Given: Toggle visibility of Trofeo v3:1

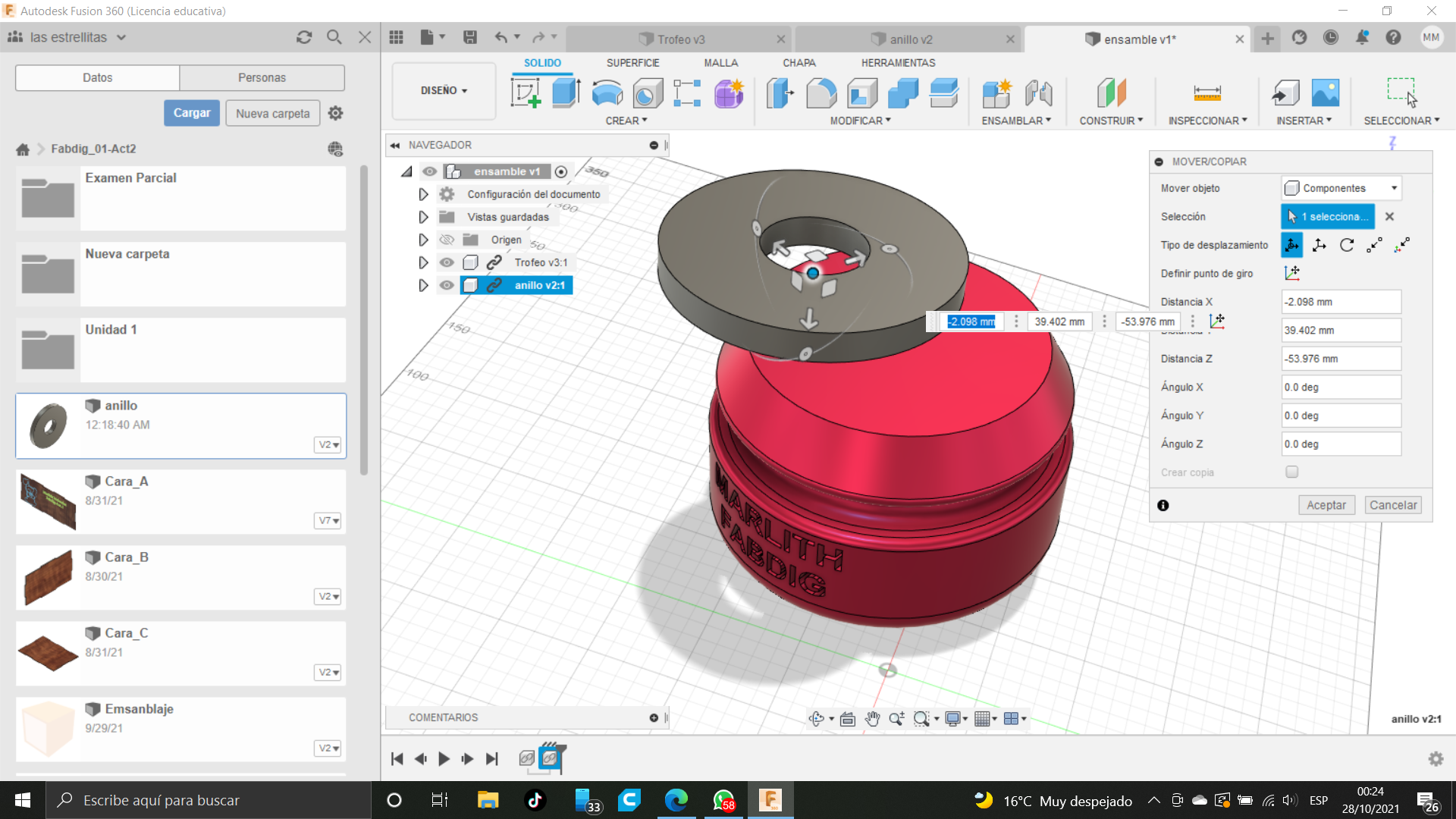Looking at the screenshot, I should (x=447, y=262).
